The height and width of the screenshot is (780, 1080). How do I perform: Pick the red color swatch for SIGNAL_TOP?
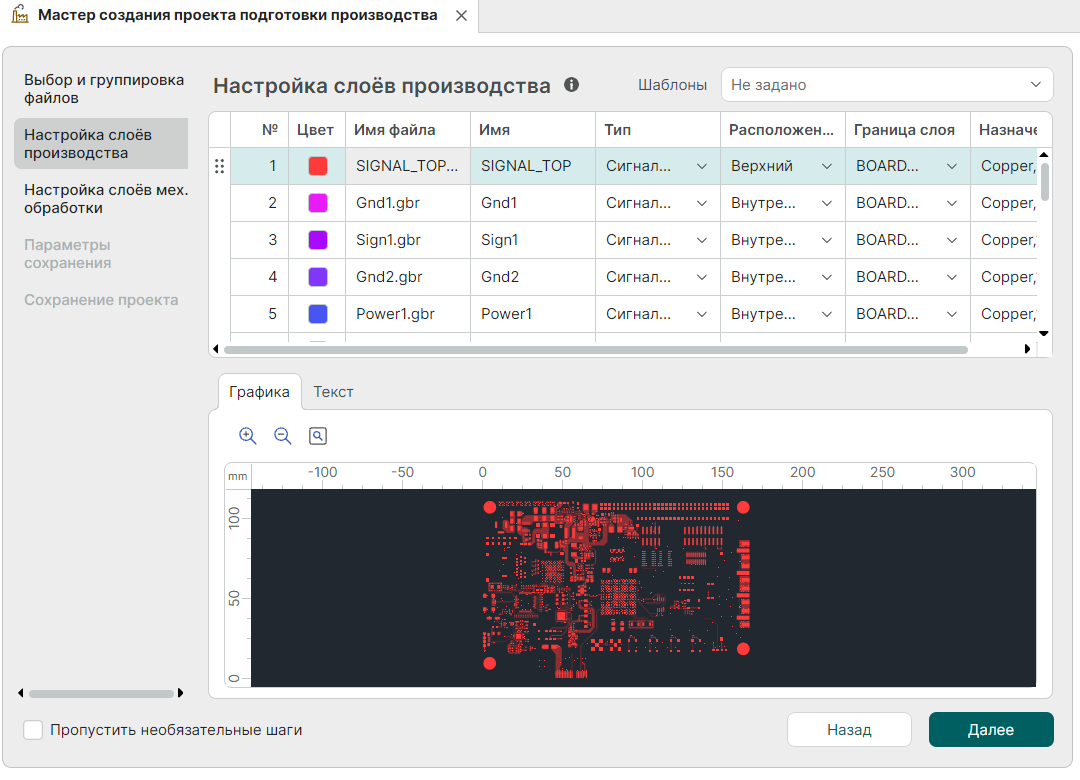[x=318, y=166]
